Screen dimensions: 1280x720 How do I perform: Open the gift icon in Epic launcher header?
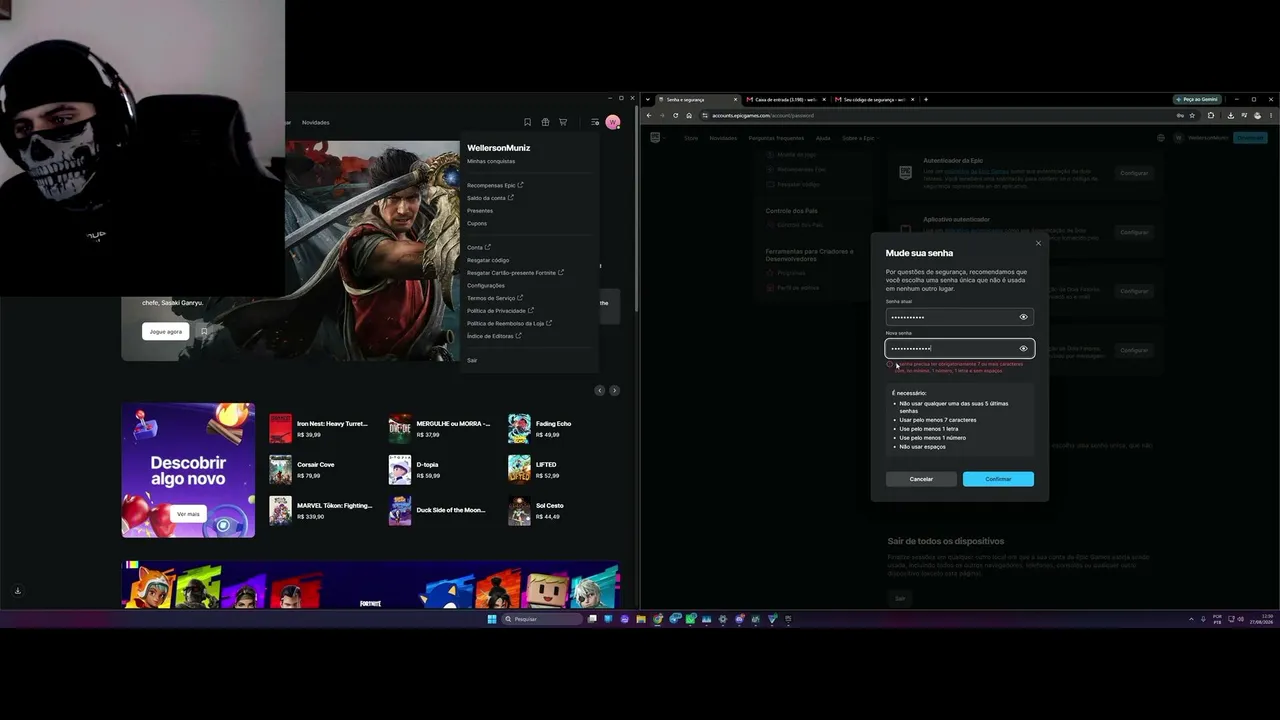(x=545, y=122)
